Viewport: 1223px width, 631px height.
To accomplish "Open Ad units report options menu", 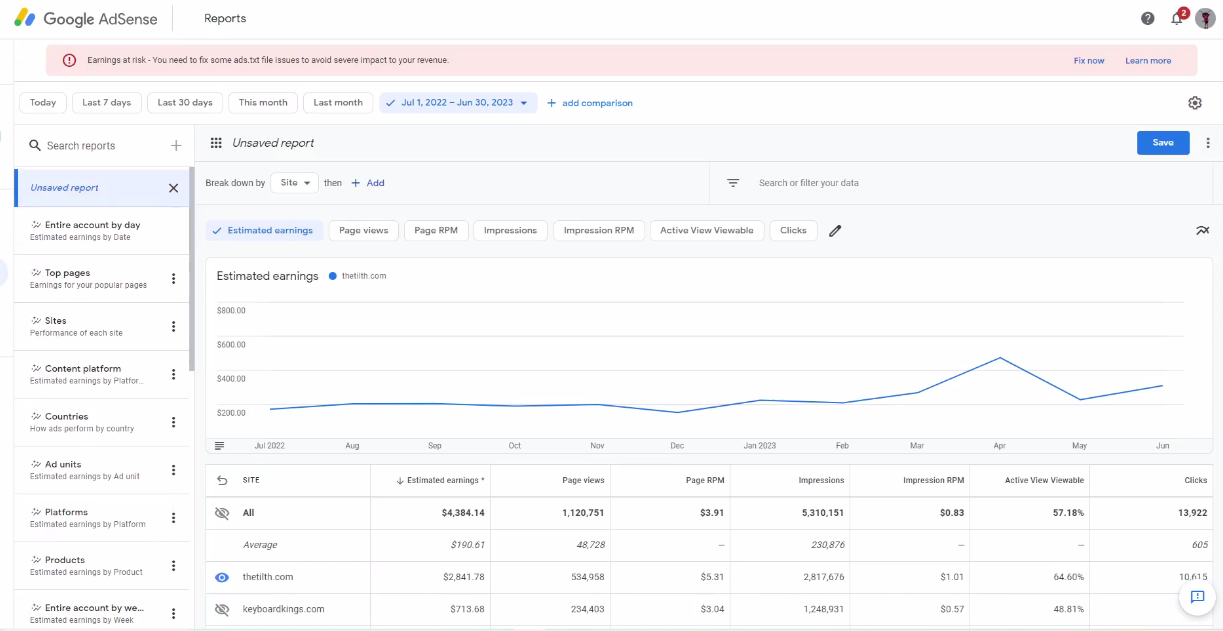I will [173, 470].
